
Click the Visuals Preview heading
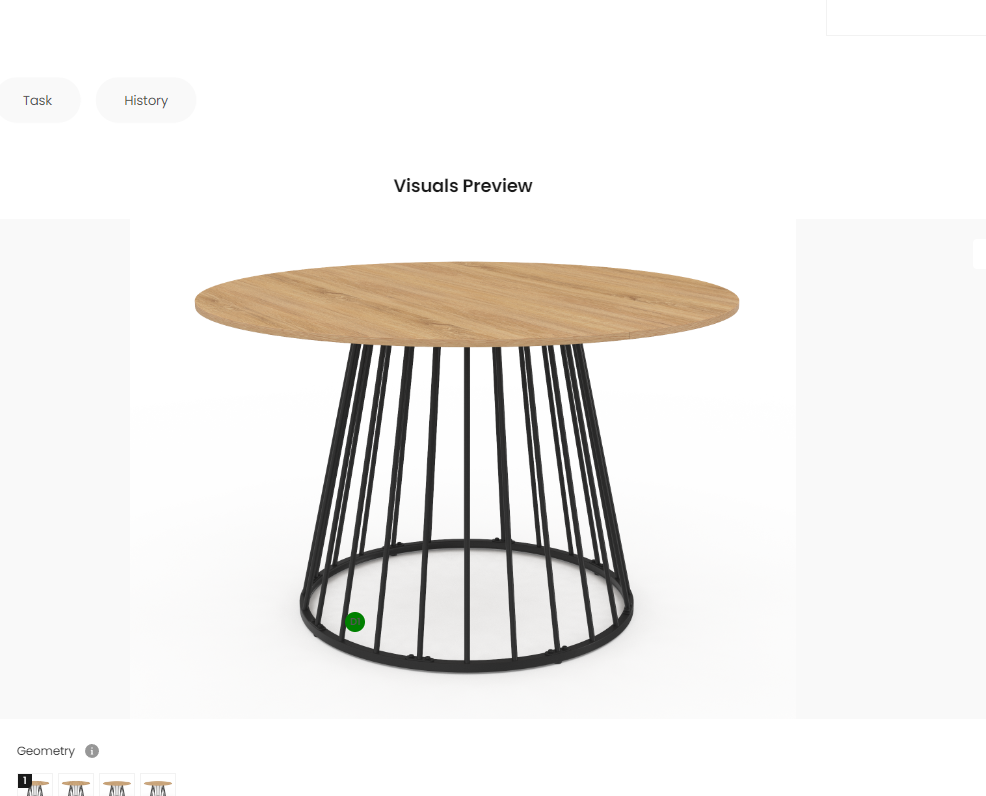463,186
